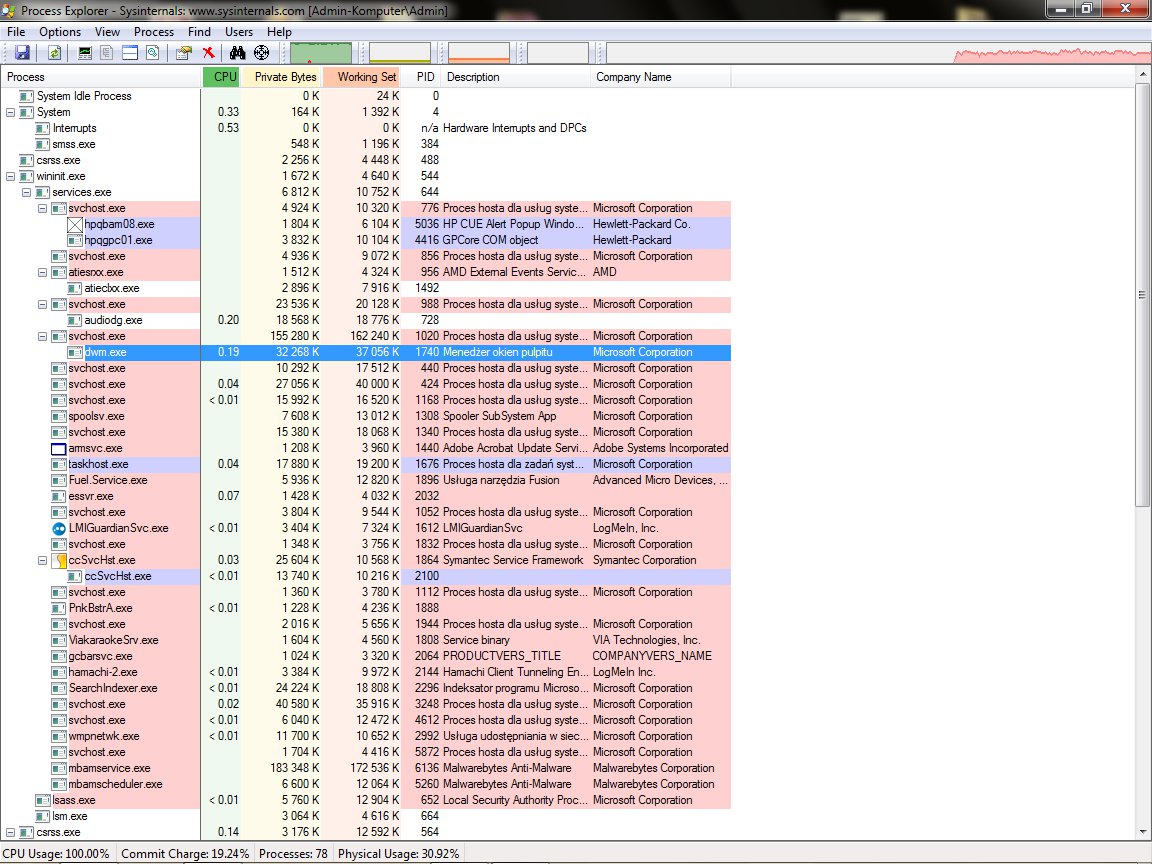Select the audiodg.exe process row
The image size is (1152, 864).
(x=366, y=320)
